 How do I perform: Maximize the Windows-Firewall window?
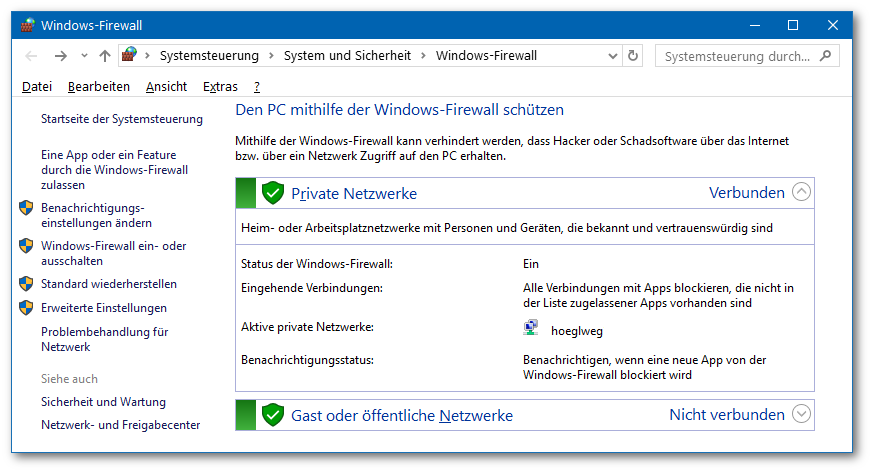pyautogui.click(x=793, y=25)
